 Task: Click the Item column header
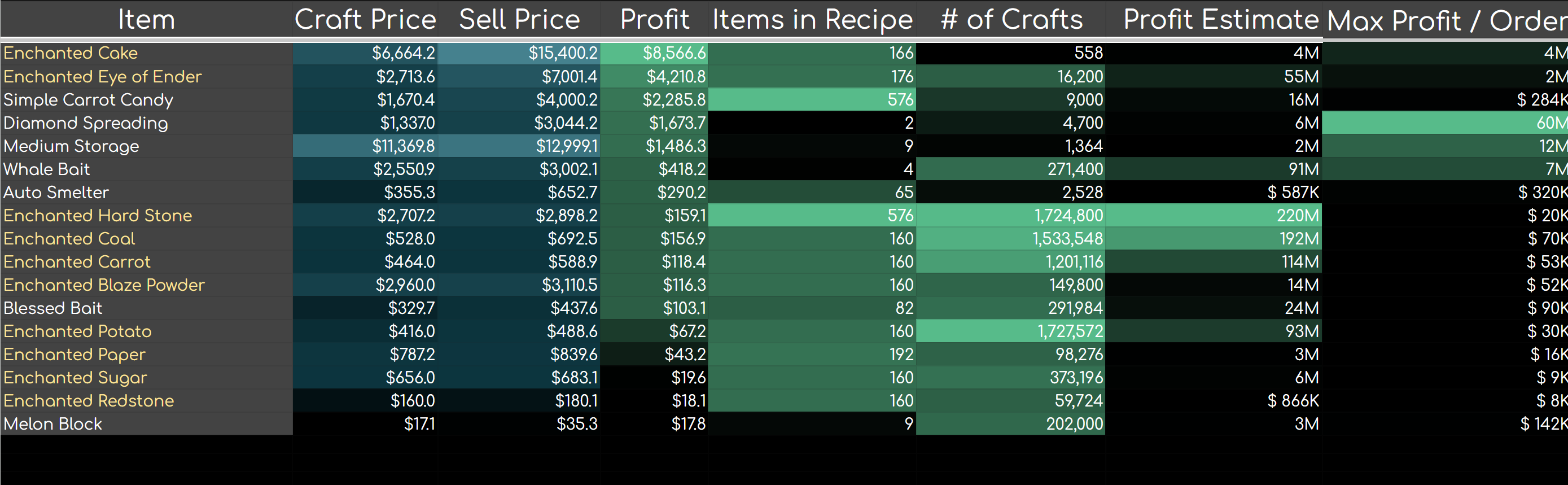146,19
